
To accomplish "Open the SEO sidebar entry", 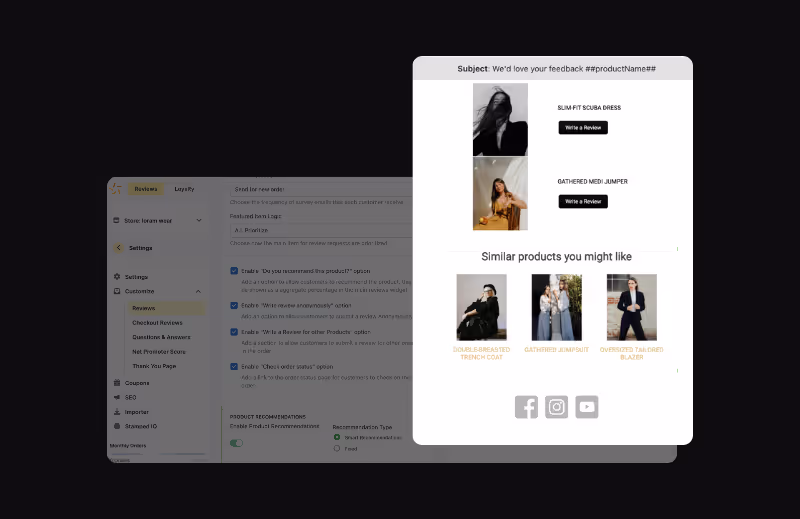I will point(131,397).
